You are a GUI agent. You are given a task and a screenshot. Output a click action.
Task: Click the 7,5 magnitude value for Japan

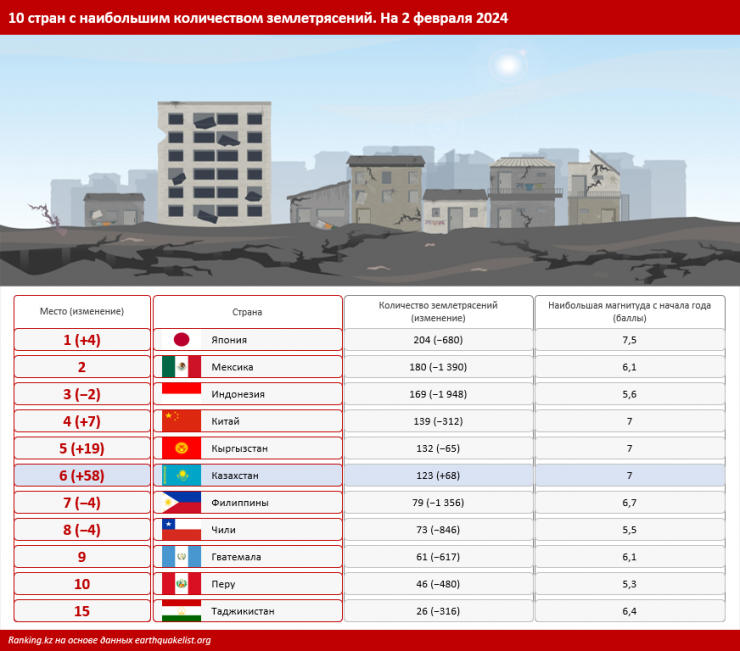click(629, 340)
